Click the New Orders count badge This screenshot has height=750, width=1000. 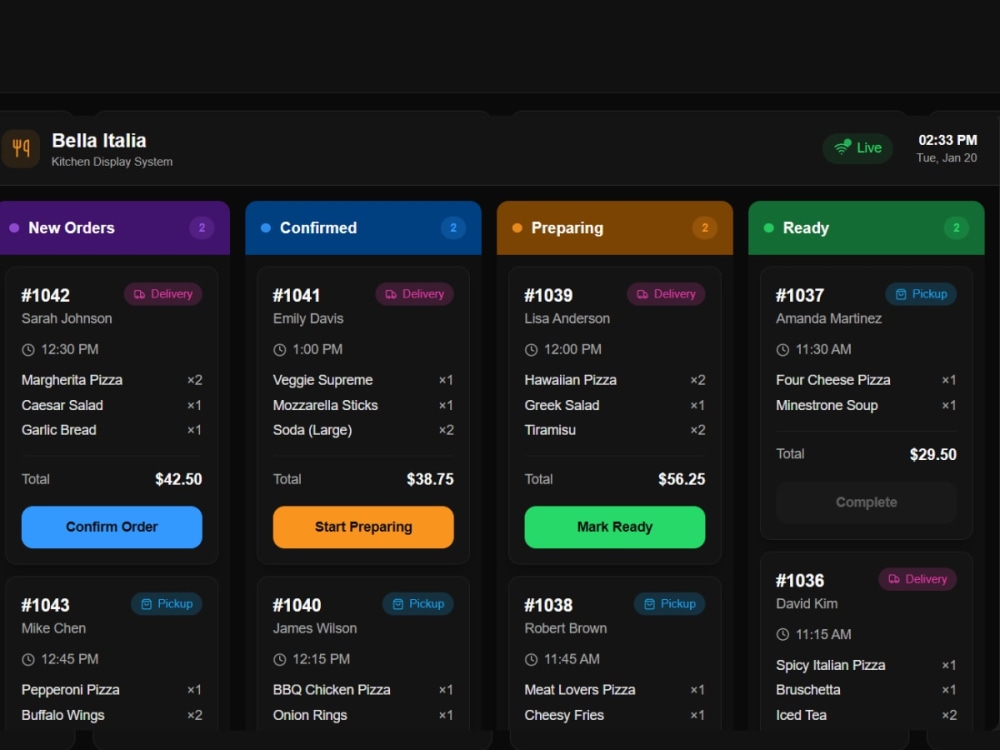click(202, 228)
